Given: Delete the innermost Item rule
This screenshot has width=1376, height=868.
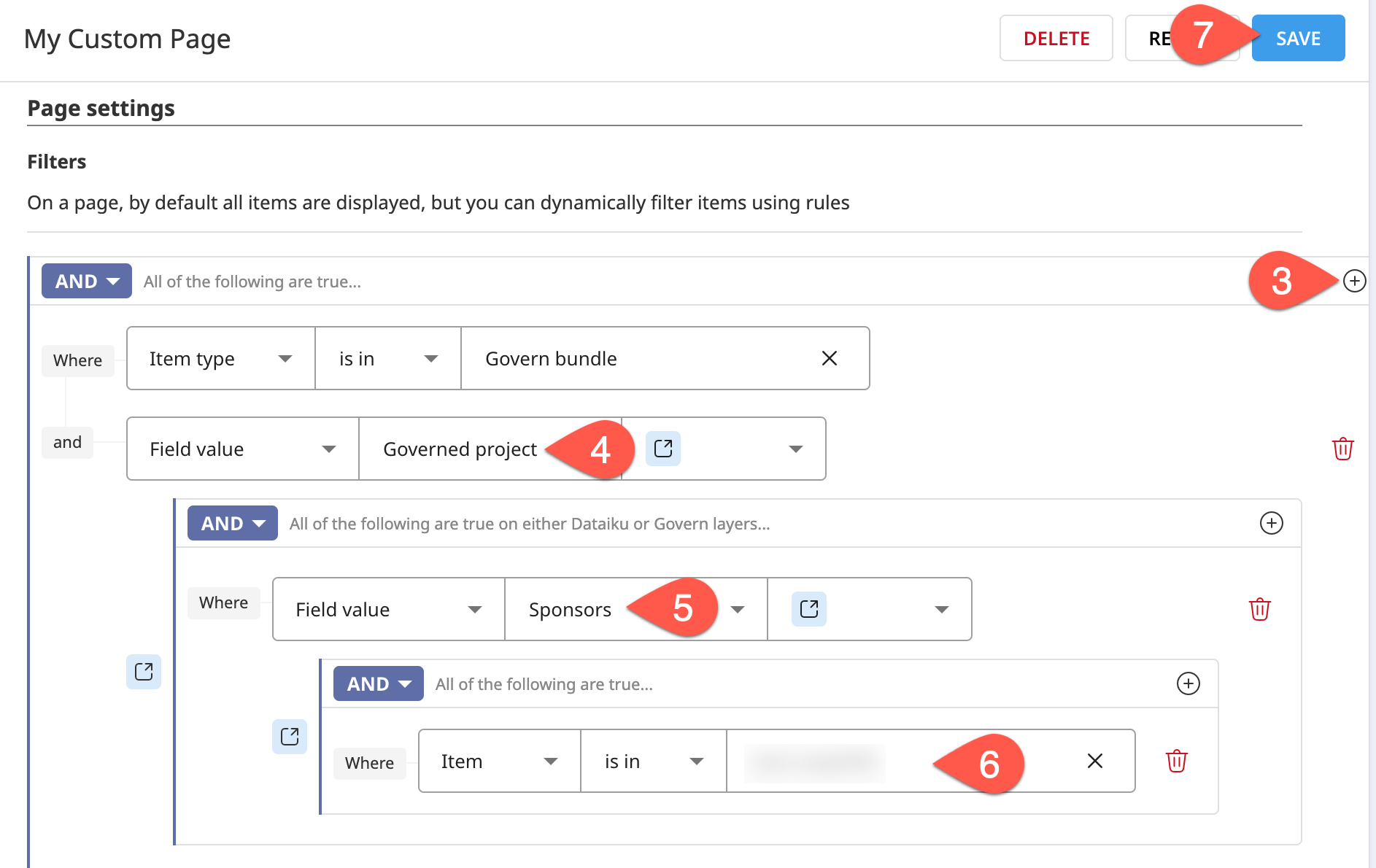Looking at the screenshot, I should pyautogui.click(x=1177, y=761).
